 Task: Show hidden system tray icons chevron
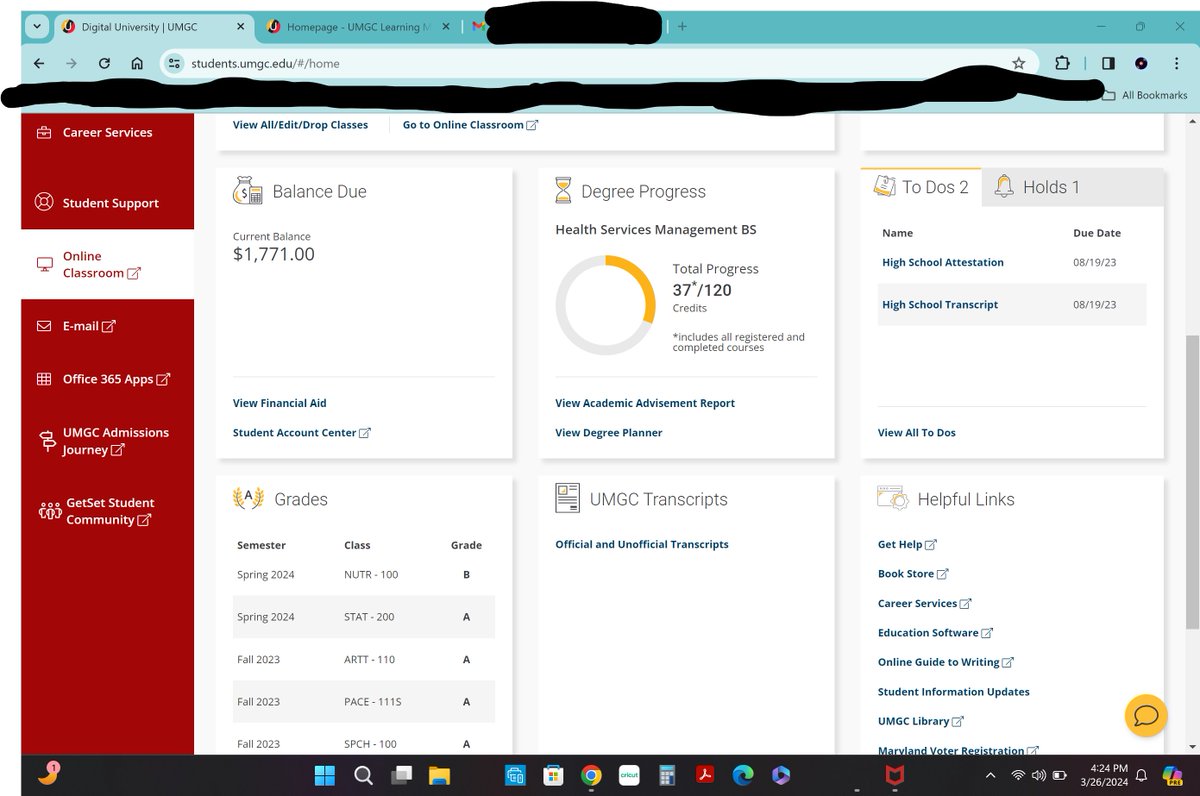990,775
